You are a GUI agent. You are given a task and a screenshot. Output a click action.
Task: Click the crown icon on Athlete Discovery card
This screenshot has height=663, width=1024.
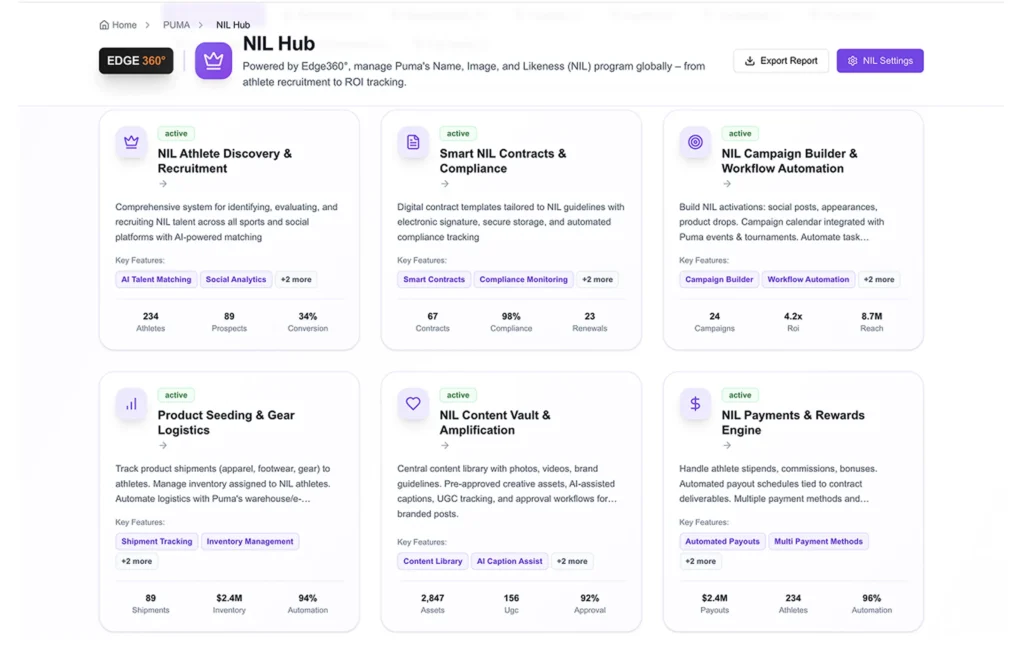coord(131,142)
